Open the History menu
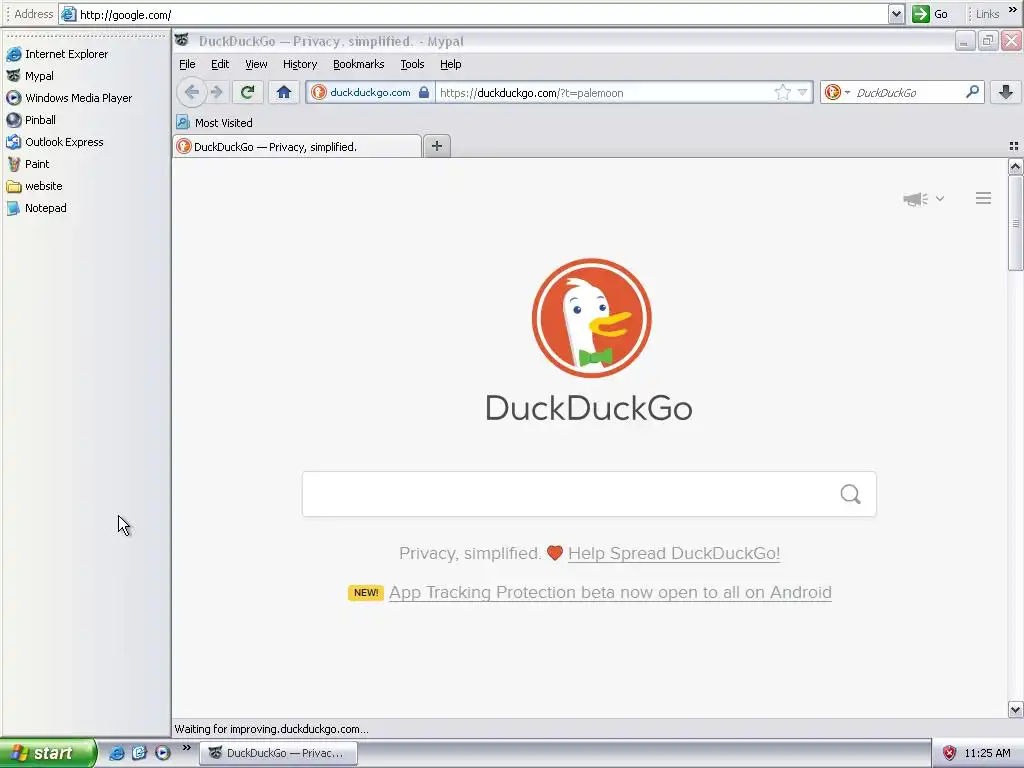The width and height of the screenshot is (1024, 768). coord(300,64)
